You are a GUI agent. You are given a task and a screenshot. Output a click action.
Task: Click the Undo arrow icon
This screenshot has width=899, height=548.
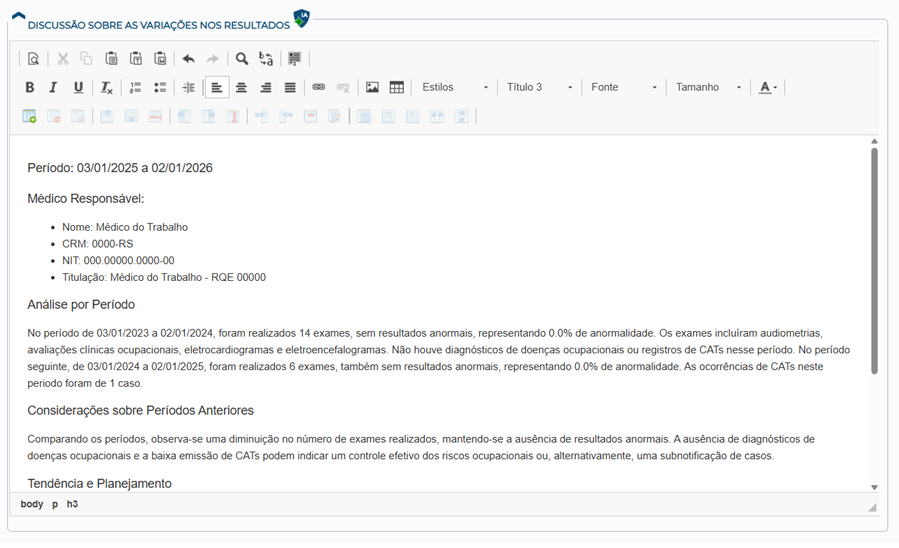click(188, 59)
